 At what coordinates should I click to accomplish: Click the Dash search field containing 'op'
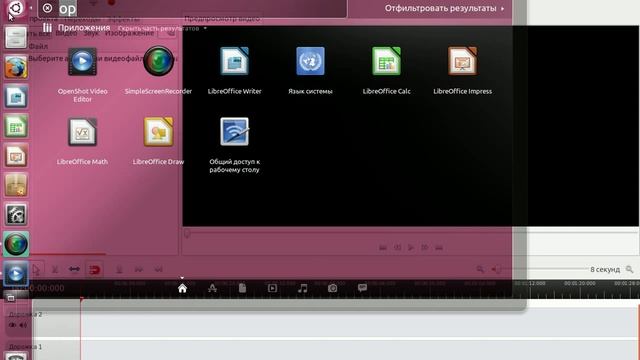[x=192, y=8]
